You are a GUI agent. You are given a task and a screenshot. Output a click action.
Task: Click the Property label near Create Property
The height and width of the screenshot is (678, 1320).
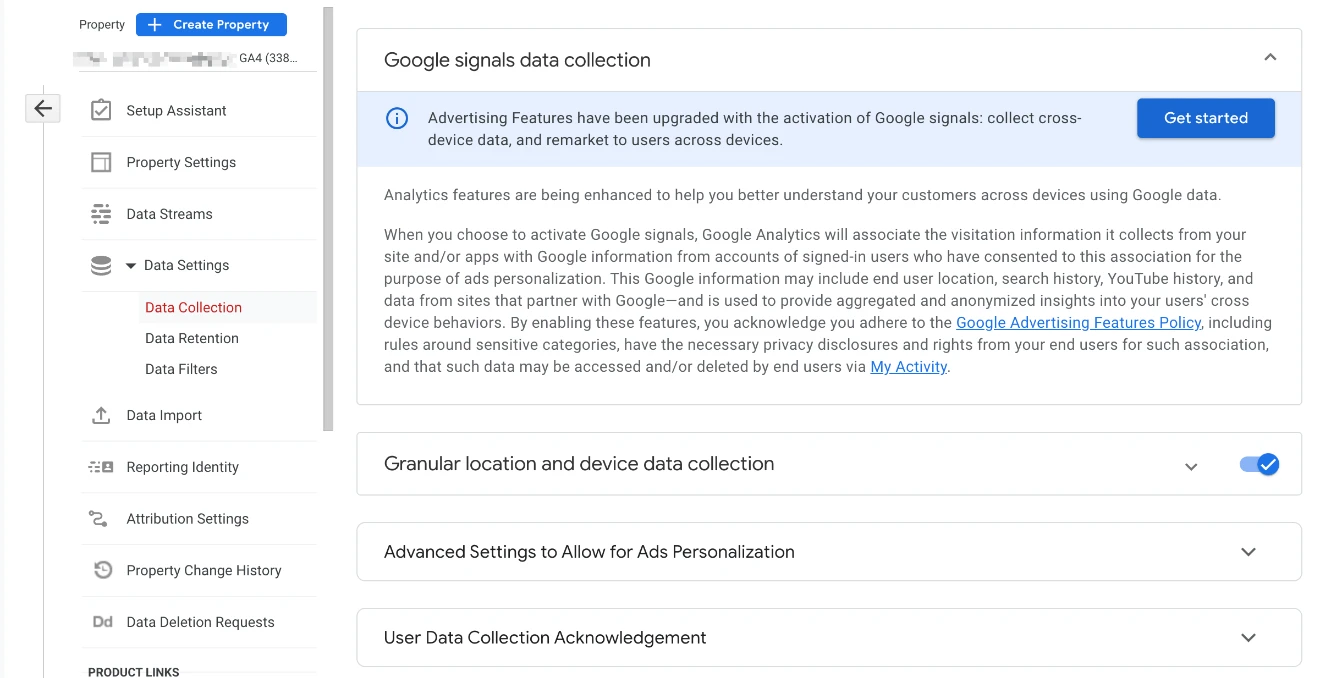click(x=102, y=24)
